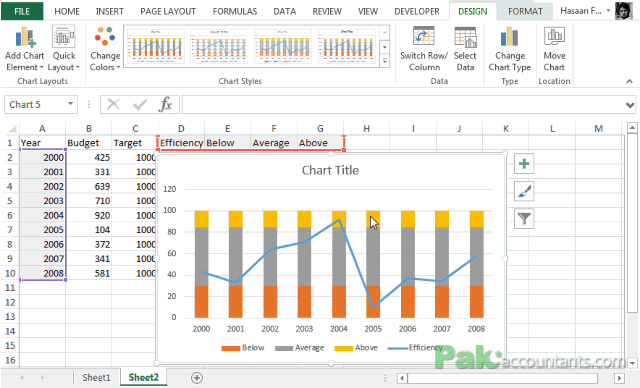
Task: Click Switch Row/Column button
Action: (x=424, y=49)
